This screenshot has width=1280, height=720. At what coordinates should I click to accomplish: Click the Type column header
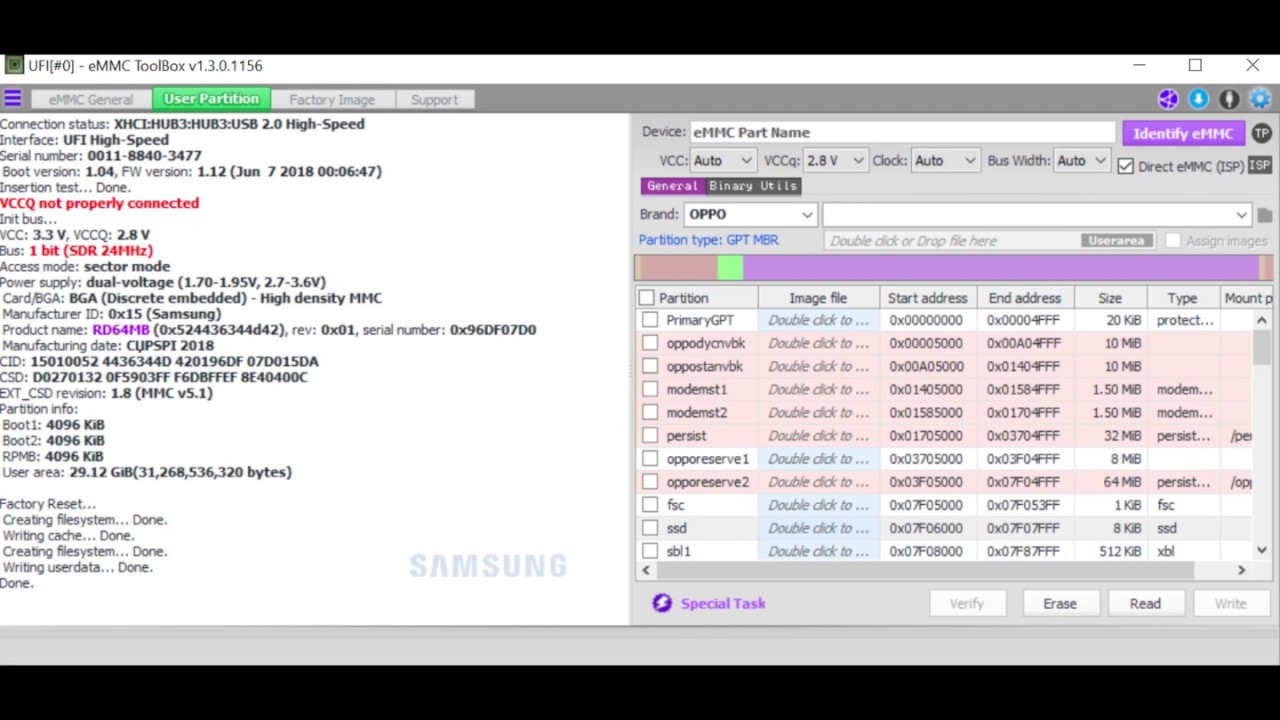pyautogui.click(x=1182, y=298)
